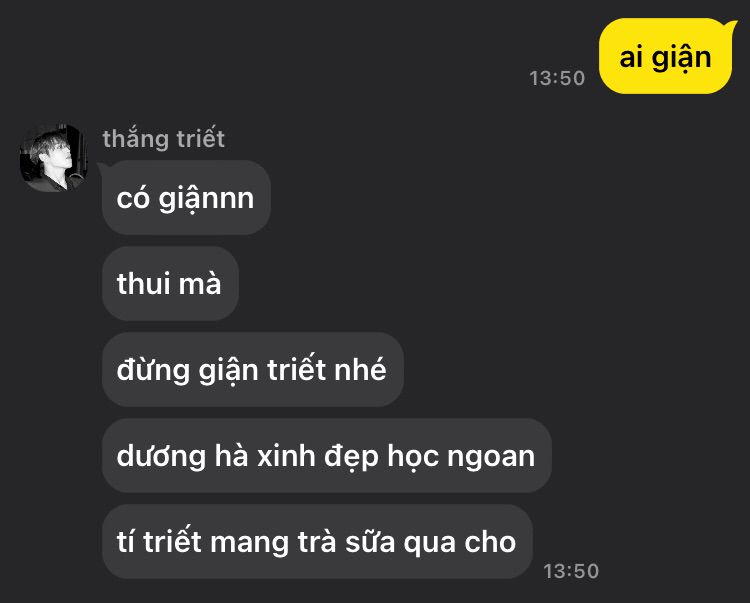This screenshot has height=603, width=750.
Task: Click the word "nhé" in the third received message
Action: click(x=360, y=369)
